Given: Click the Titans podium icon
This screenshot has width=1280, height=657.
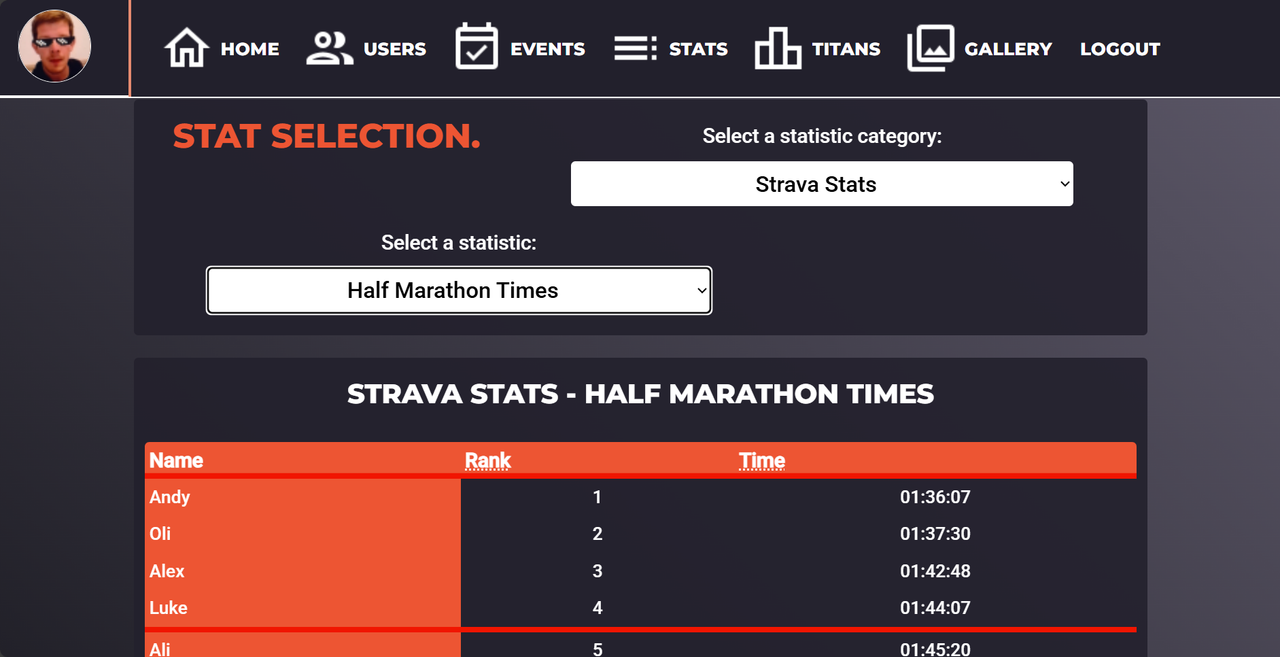Looking at the screenshot, I should 778,48.
